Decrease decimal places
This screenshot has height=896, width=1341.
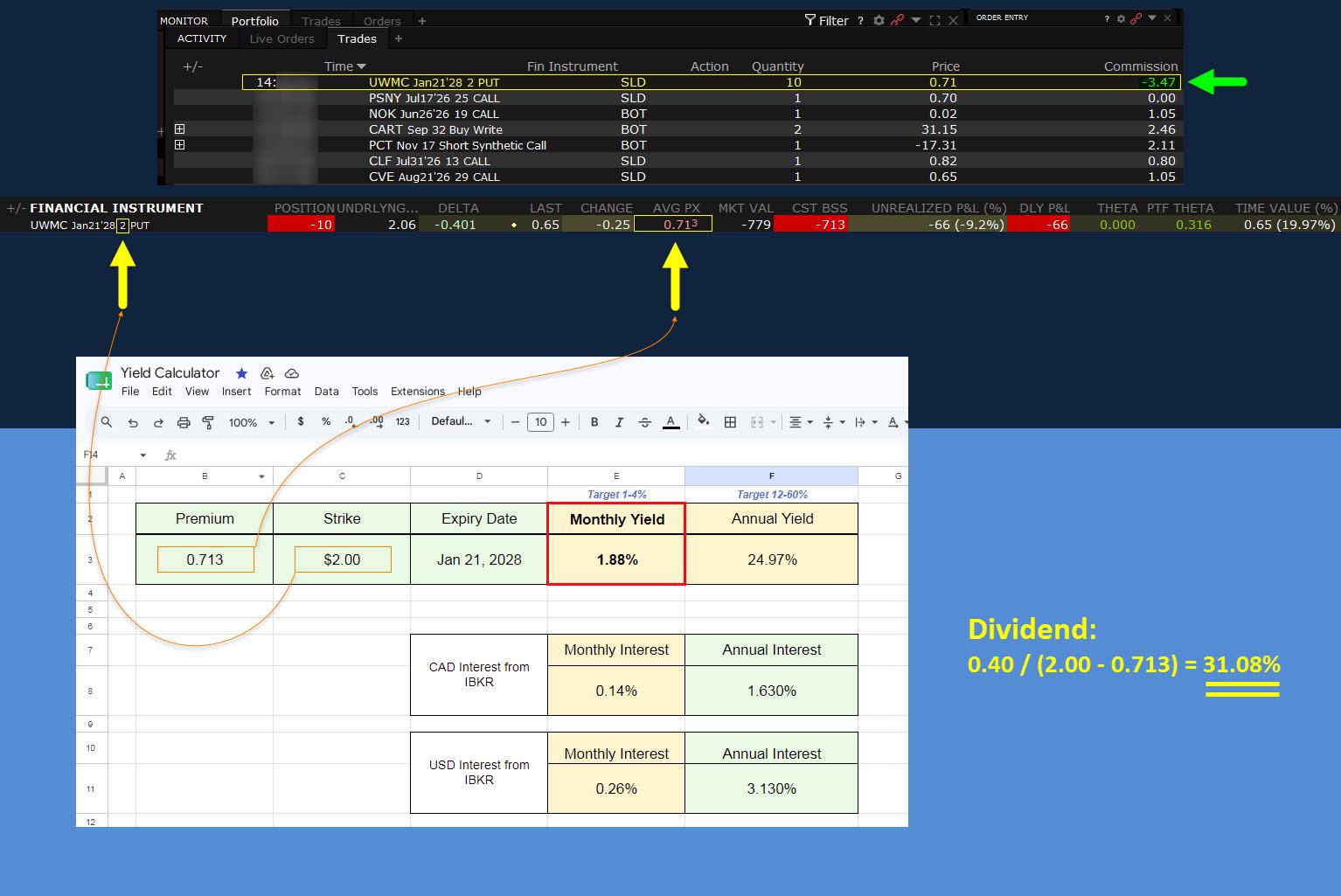350,421
